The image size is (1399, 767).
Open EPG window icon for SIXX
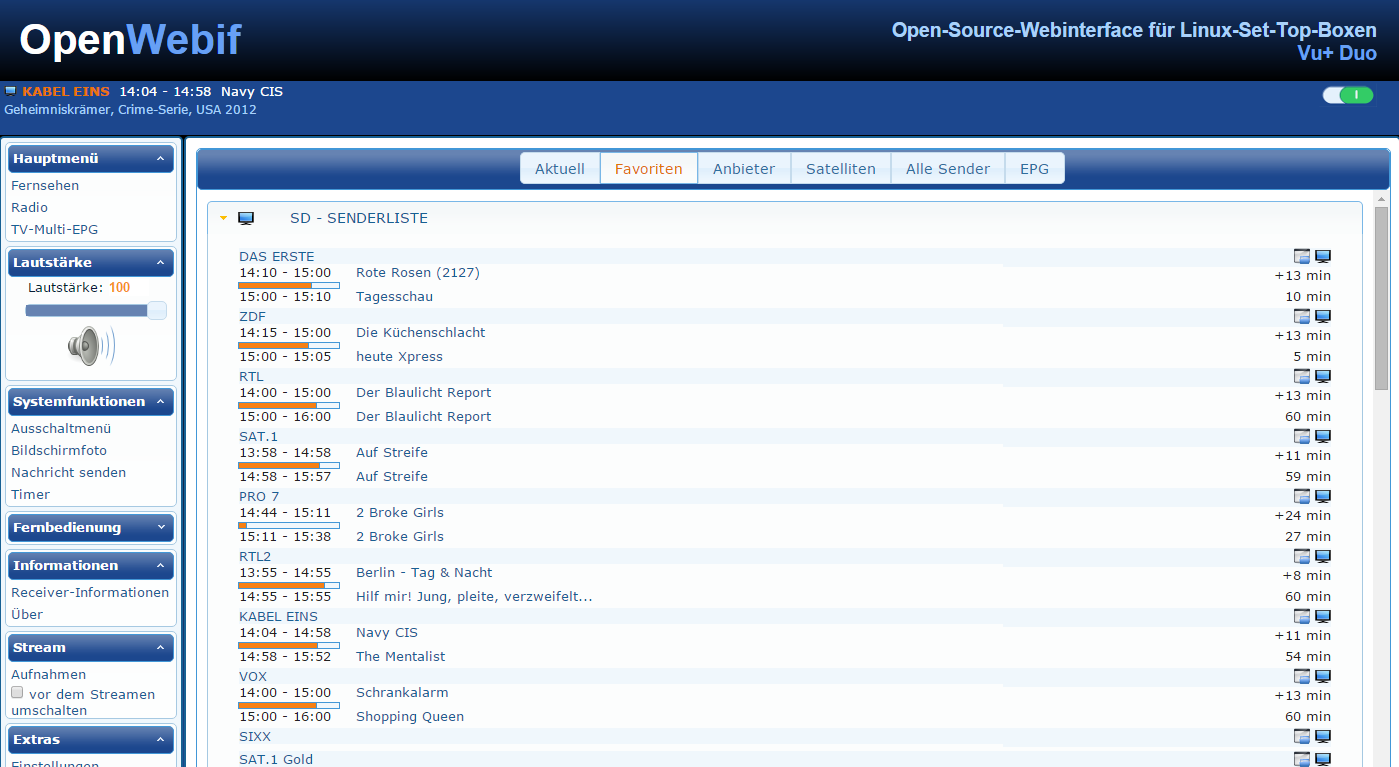pos(1302,736)
